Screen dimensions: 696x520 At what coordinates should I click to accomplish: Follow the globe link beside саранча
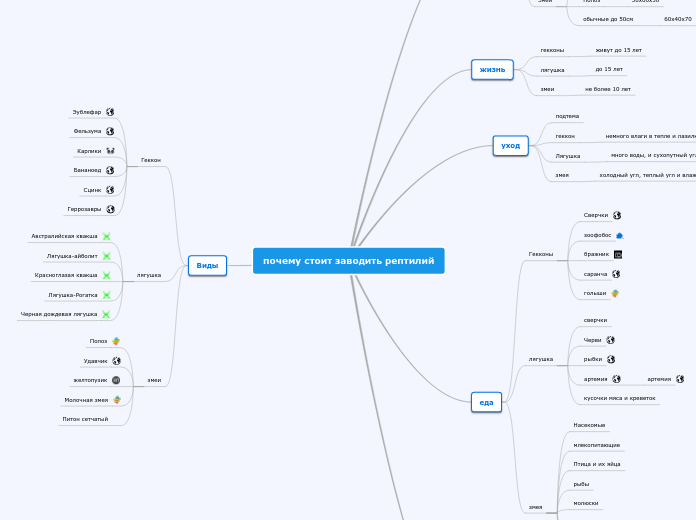click(616, 274)
